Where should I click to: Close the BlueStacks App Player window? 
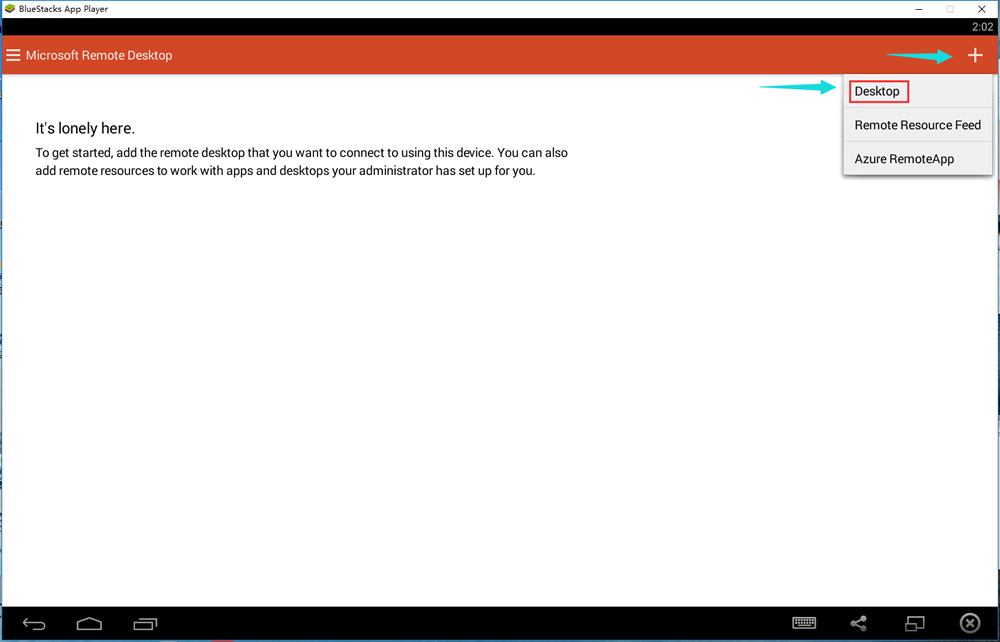[982, 9]
